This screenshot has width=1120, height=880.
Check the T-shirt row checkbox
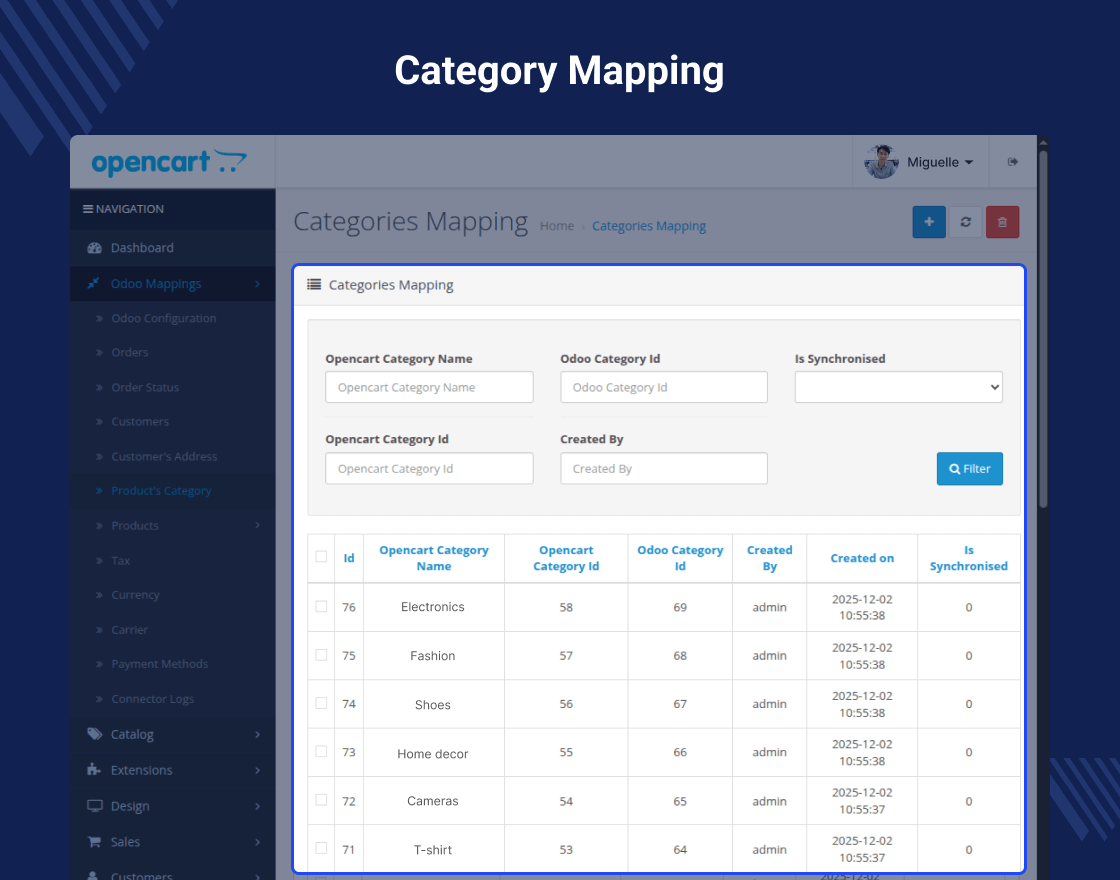pyautogui.click(x=321, y=848)
